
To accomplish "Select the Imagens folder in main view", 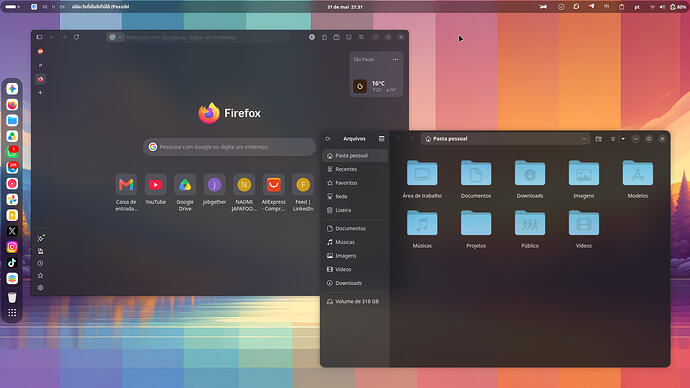I will coord(584,179).
